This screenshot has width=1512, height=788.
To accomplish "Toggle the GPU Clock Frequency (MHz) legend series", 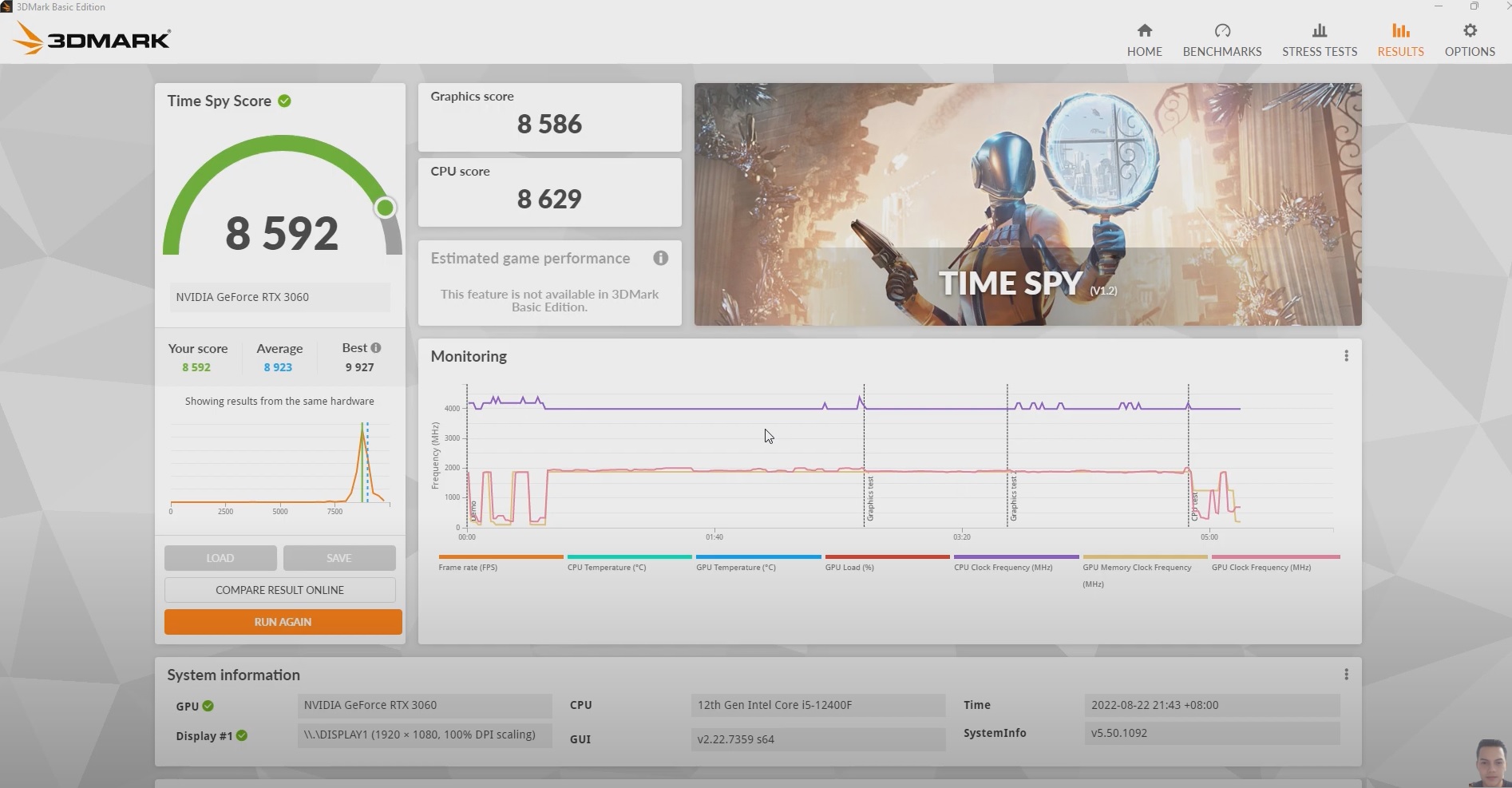I will click(1275, 563).
